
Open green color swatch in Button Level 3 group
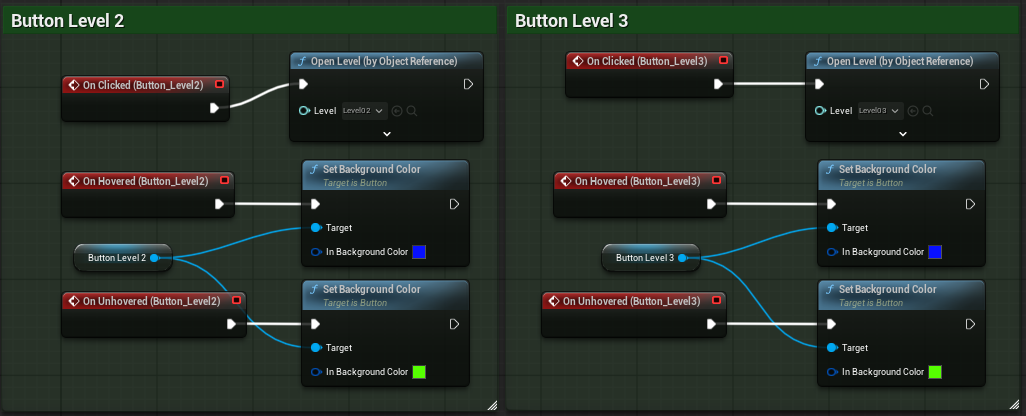click(935, 372)
